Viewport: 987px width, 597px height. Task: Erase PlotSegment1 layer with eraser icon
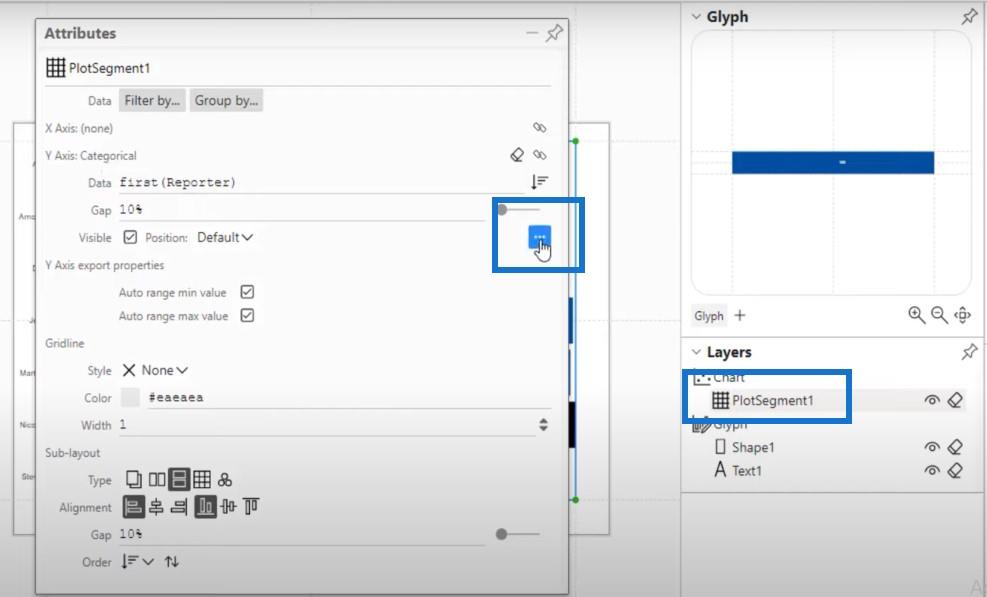pyautogui.click(x=955, y=400)
